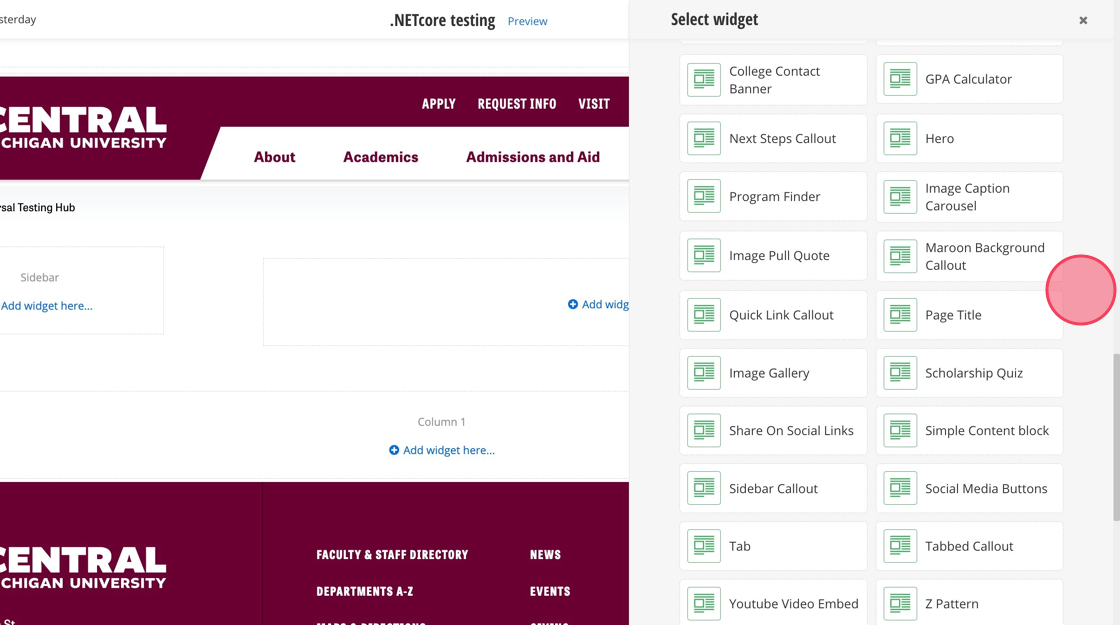This screenshot has height=625, width=1120.
Task: Open the VISIT header link
Action: click(x=594, y=104)
